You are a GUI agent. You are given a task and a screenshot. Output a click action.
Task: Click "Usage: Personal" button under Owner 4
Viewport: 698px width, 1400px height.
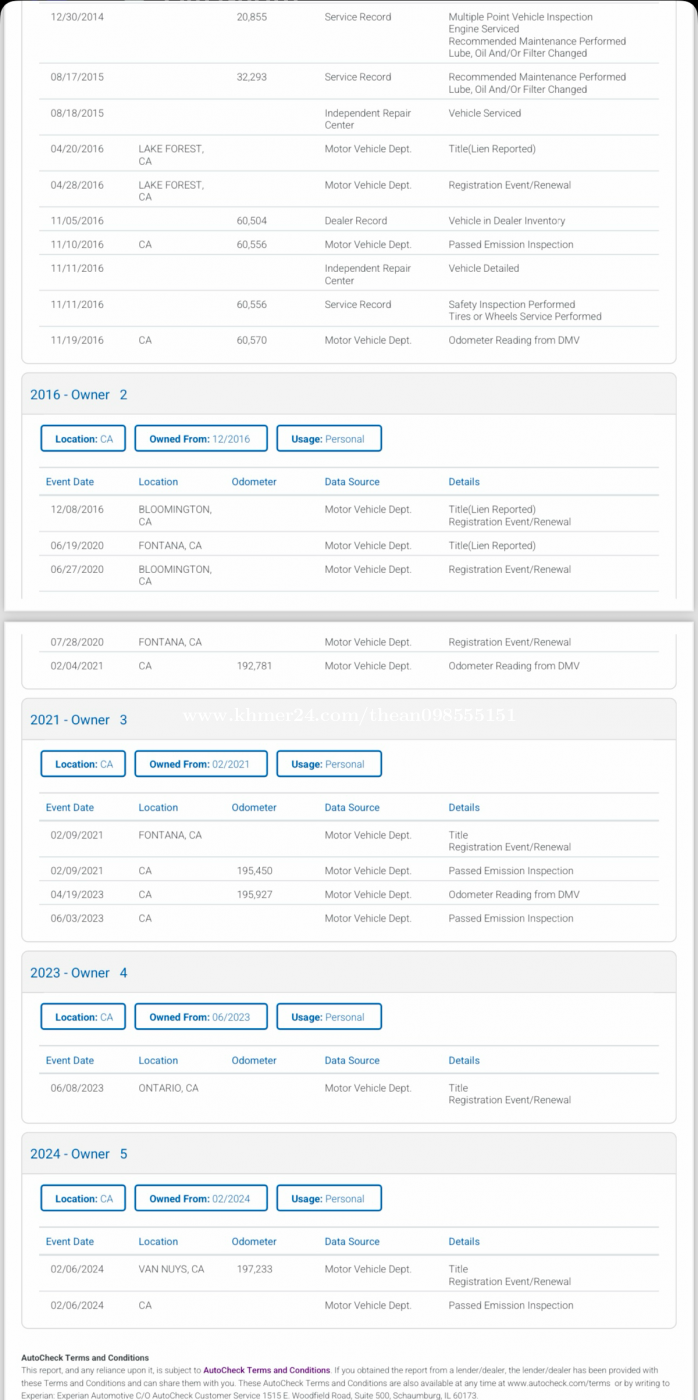coord(329,1017)
